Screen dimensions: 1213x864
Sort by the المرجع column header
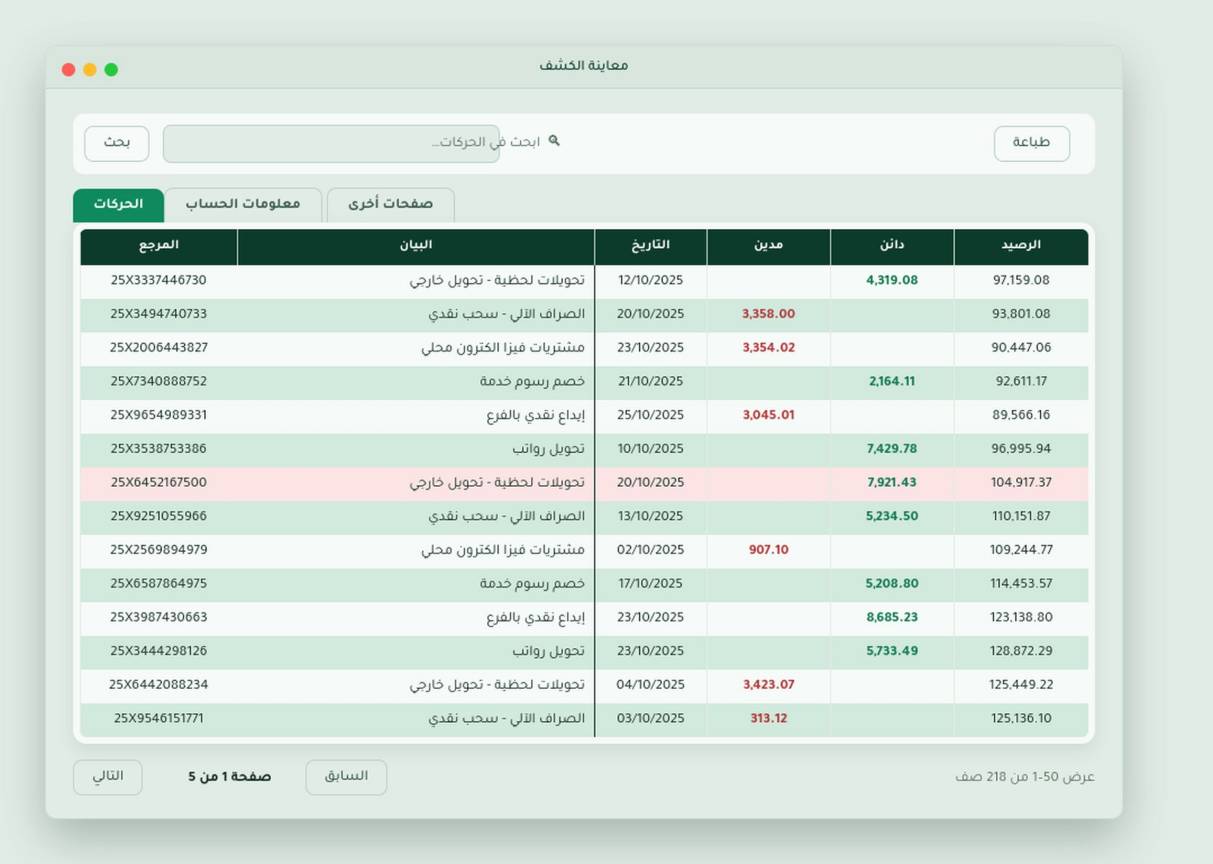(159, 246)
